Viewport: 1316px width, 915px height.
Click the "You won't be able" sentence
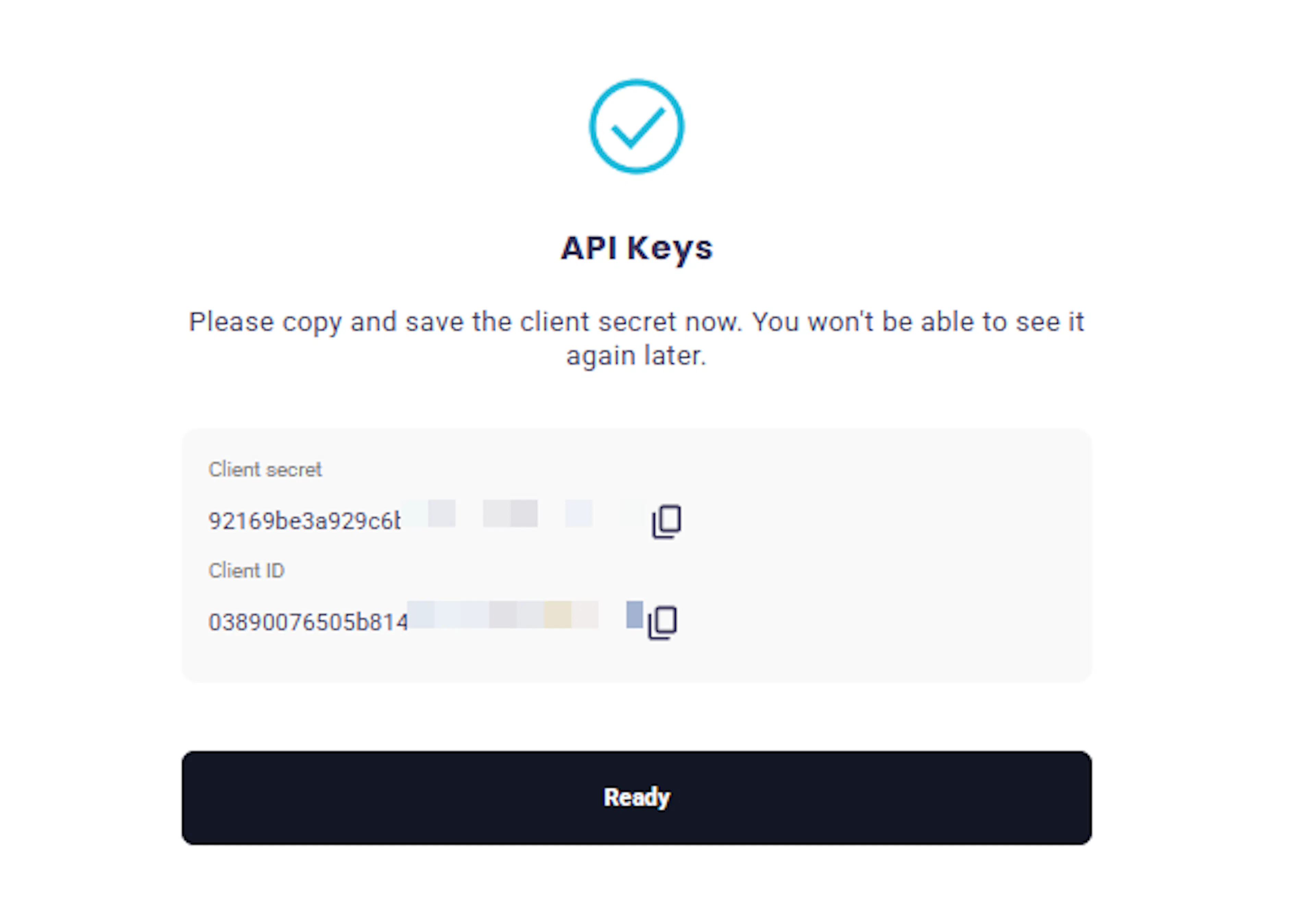[917, 322]
